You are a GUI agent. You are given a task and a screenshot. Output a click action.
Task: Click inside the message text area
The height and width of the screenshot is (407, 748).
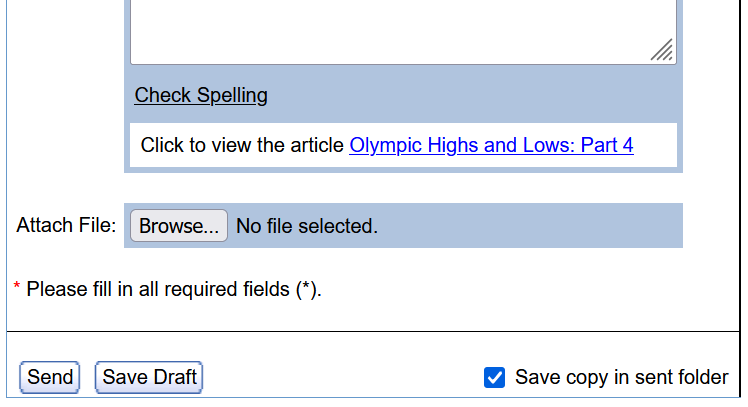[400, 30]
